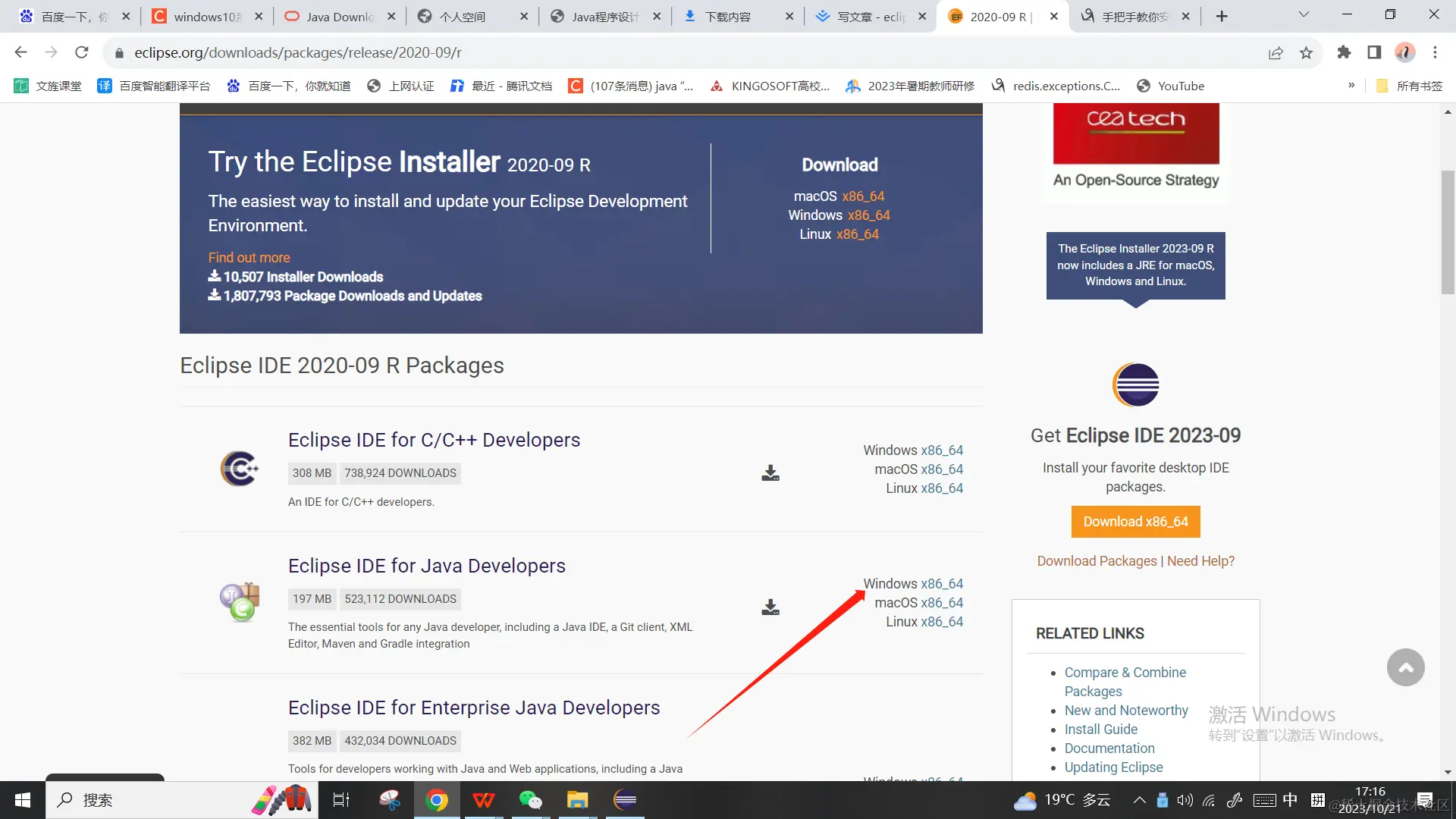This screenshot has width=1456, height=819.
Task: Toggle the browser side panel icon
Action: (x=1374, y=52)
